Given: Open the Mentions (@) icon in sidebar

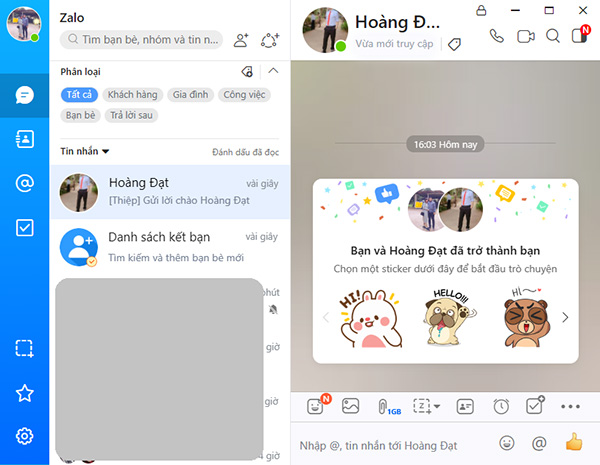Looking at the screenshot, I should (x=24, y=183).
